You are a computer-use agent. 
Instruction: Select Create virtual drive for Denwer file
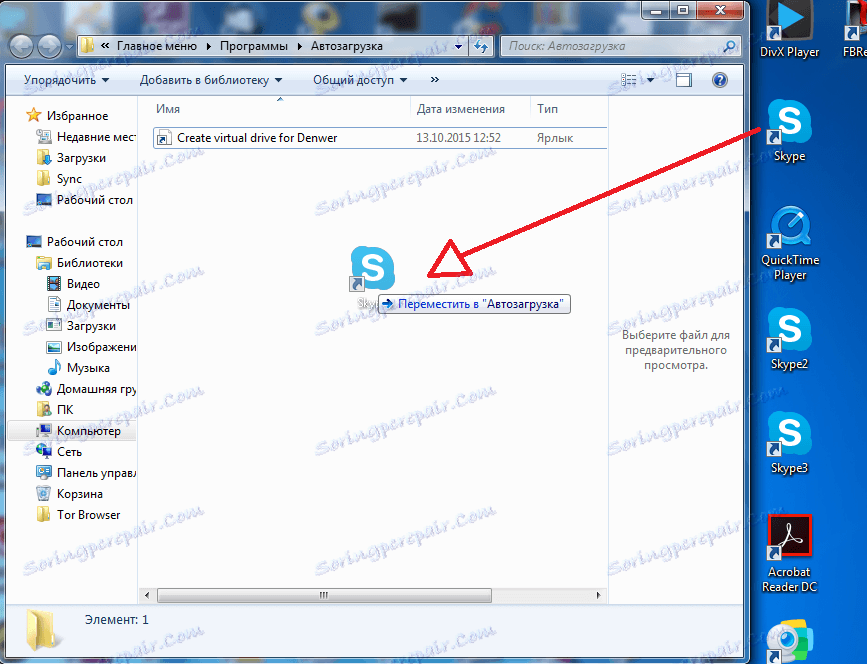(x=380, y=138)
